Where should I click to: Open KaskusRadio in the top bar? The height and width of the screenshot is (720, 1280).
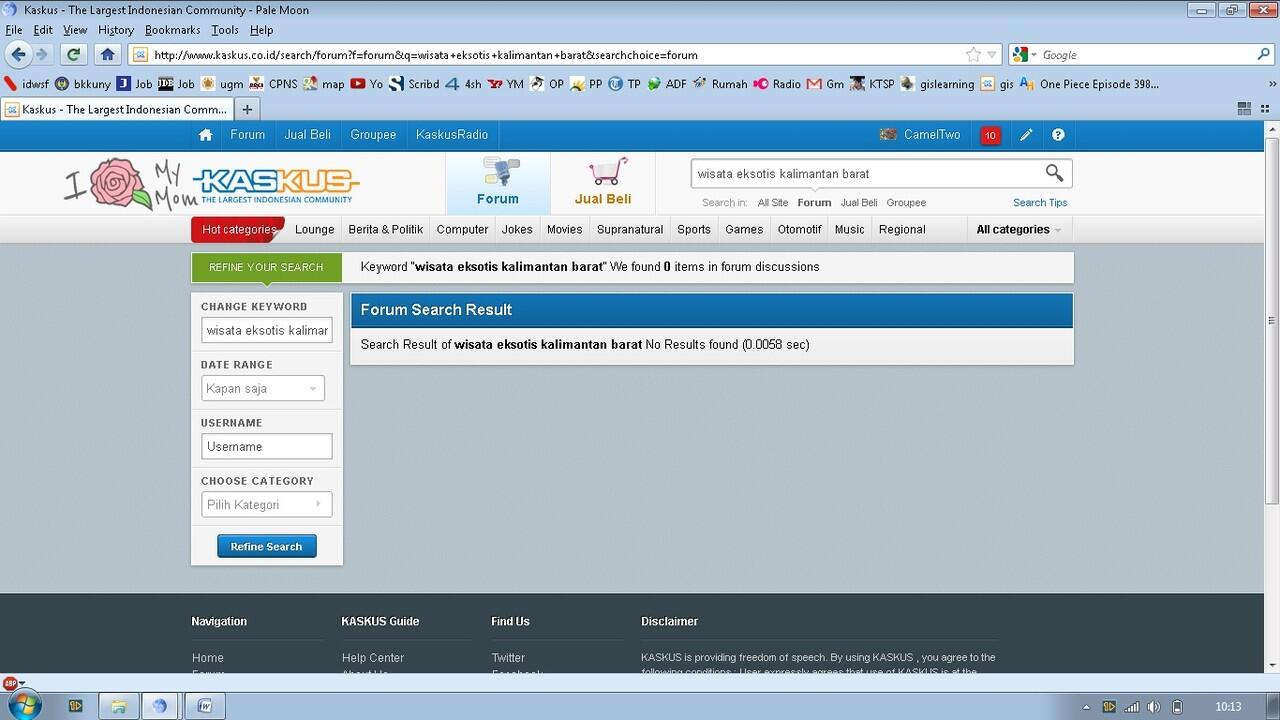pyautogui.click(x=452, y=135)
